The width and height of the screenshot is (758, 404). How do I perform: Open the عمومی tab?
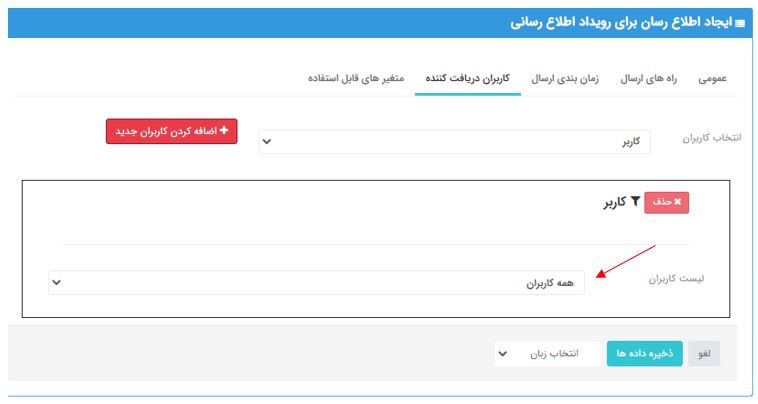click(711, 78)
